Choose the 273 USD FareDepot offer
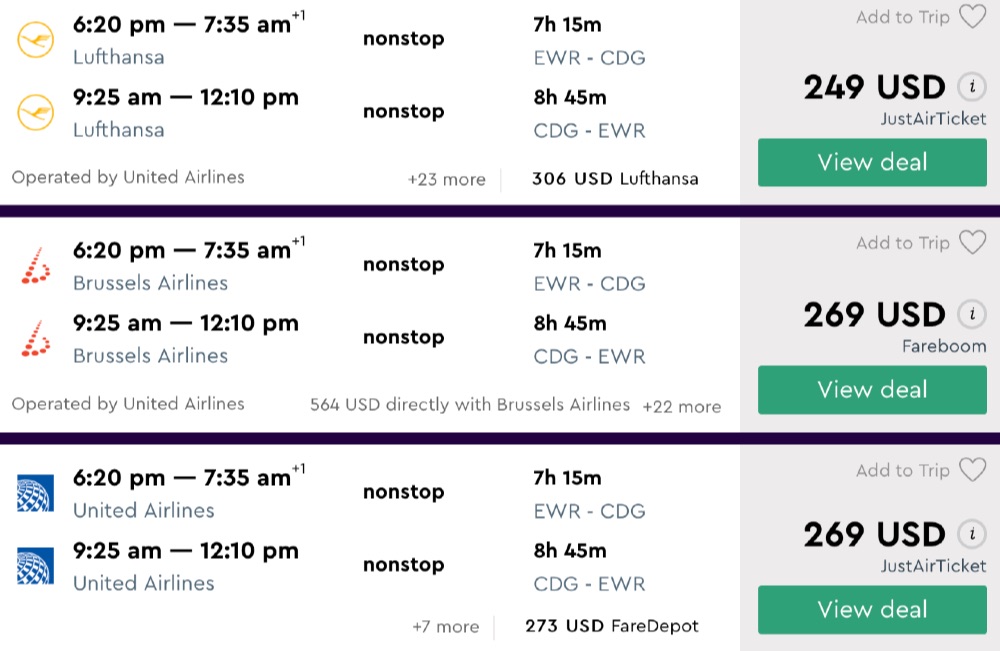The height and width of the screenshot is (651, 1000). tap(611, 627)
